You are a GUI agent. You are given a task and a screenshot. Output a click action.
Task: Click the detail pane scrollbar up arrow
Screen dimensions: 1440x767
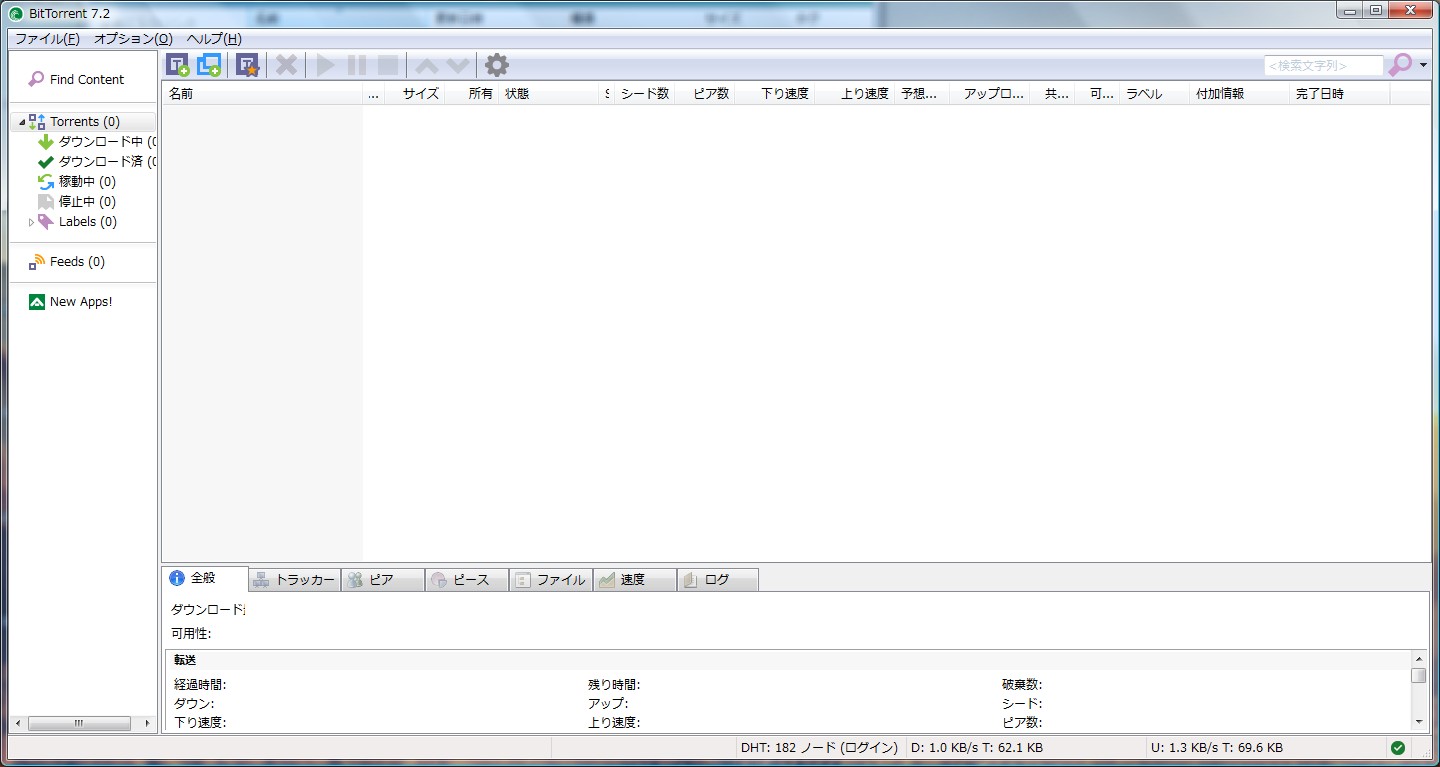[x=1419, y=659]
